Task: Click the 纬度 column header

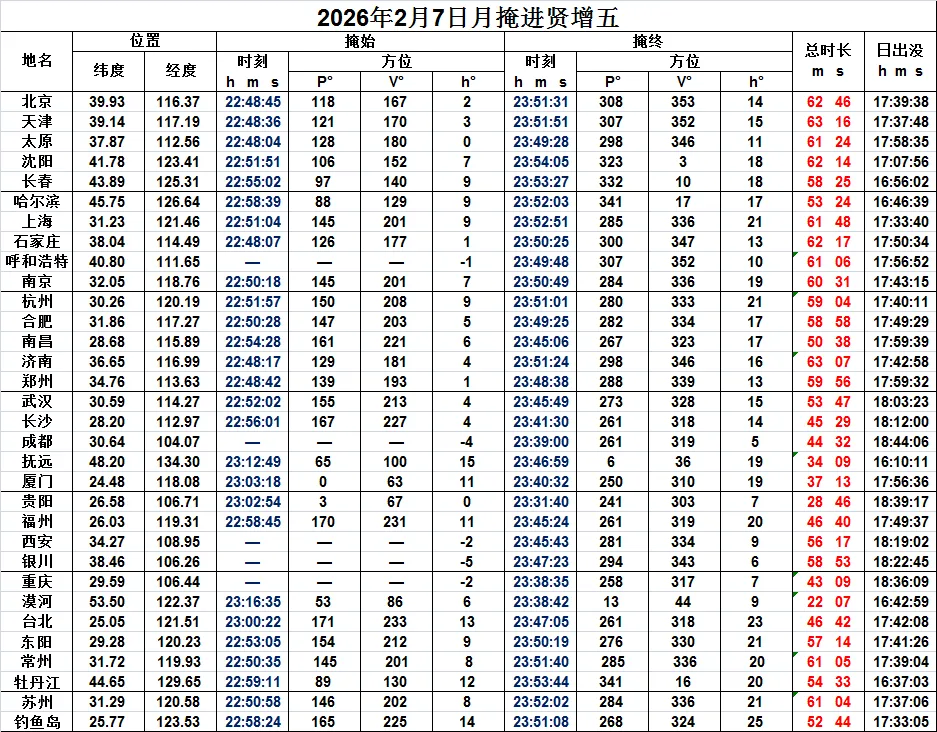Action: click(108, 71)
